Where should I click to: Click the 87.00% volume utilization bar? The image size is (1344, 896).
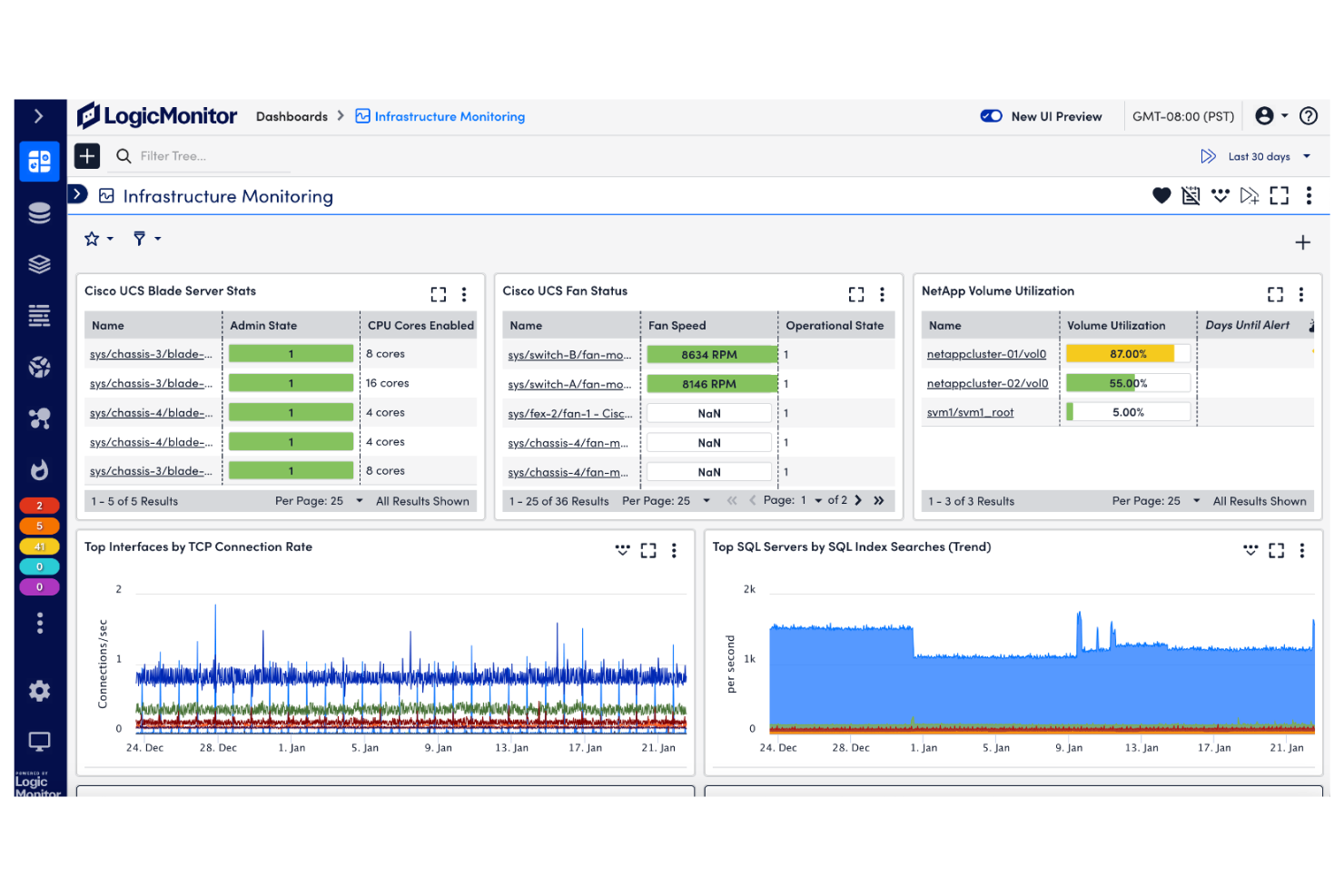coord(1126,353)
